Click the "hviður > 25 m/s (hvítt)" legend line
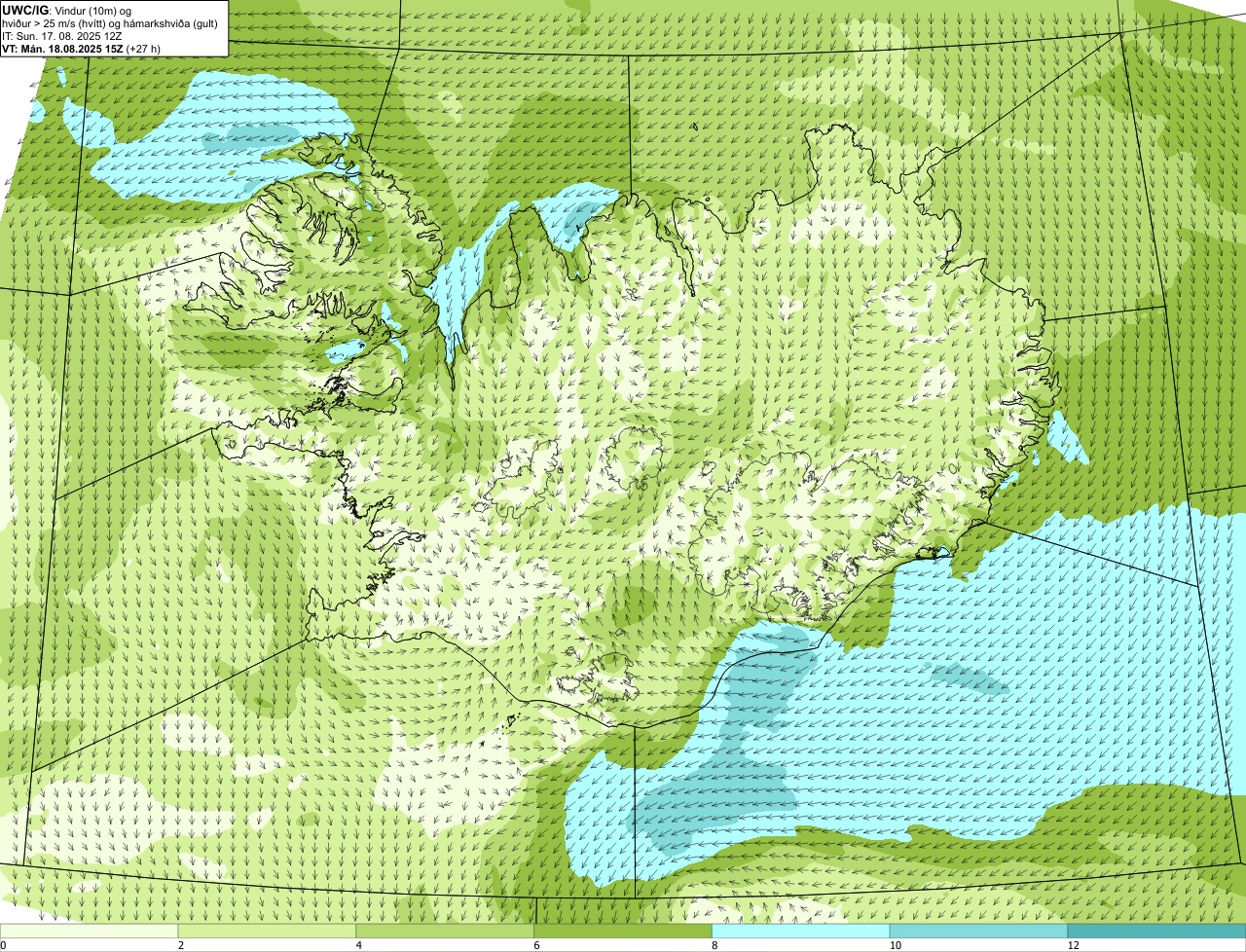 click(60, 23)
